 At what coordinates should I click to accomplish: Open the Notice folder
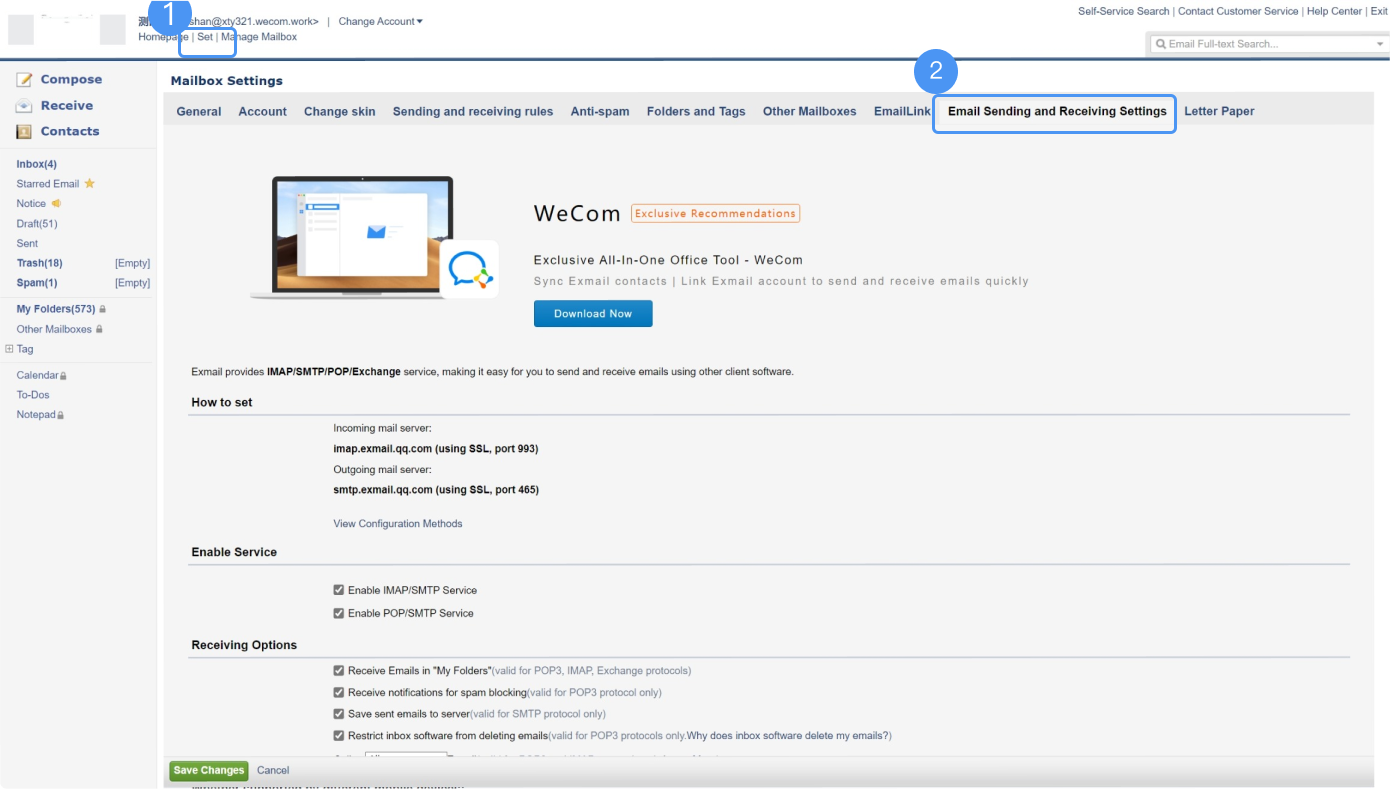(31, 204)
